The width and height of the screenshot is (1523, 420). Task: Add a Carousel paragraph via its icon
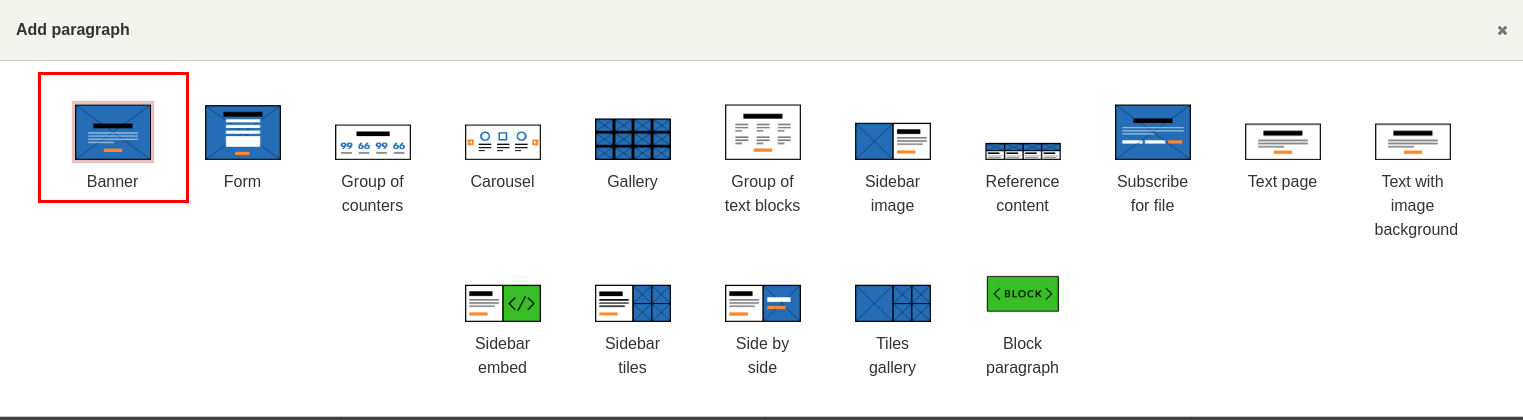pyautogui.click(x=503, y=142)
